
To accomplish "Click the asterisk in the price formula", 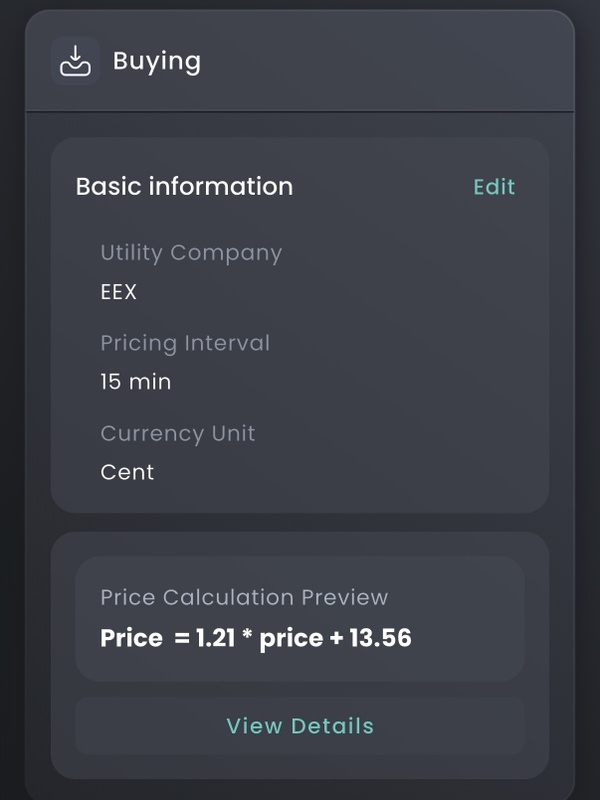I will pyautogui.click(x=246, y=636).
